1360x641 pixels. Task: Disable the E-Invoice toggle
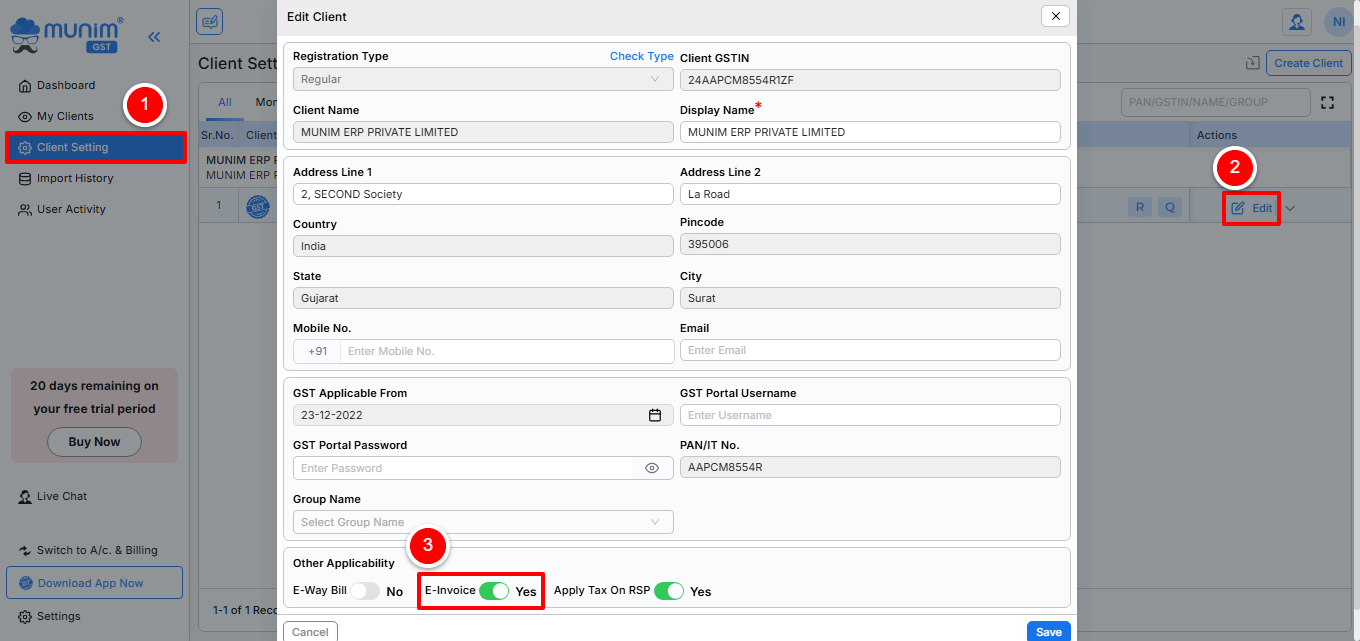coord(494,591)
